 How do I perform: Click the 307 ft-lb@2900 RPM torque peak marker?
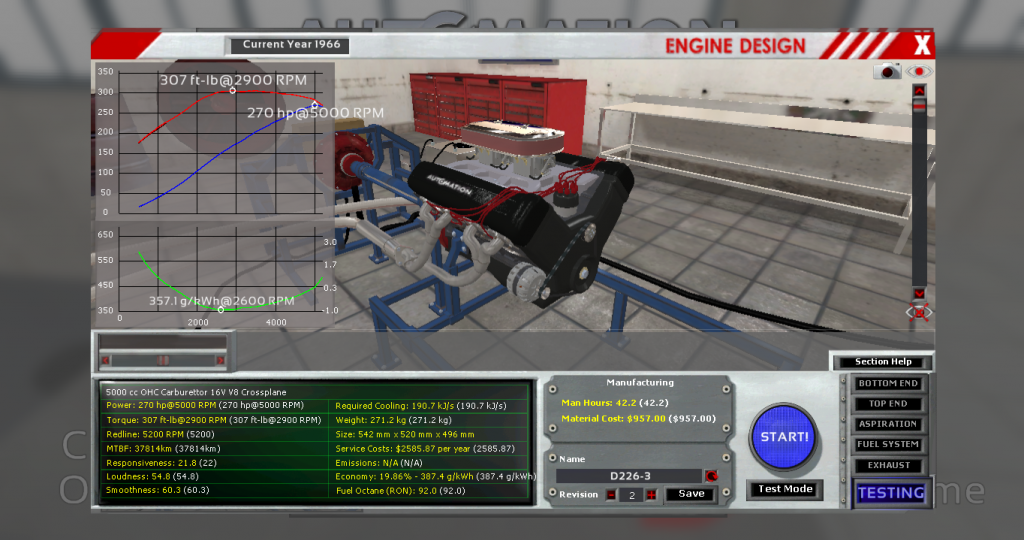click(x=232, y=91)
